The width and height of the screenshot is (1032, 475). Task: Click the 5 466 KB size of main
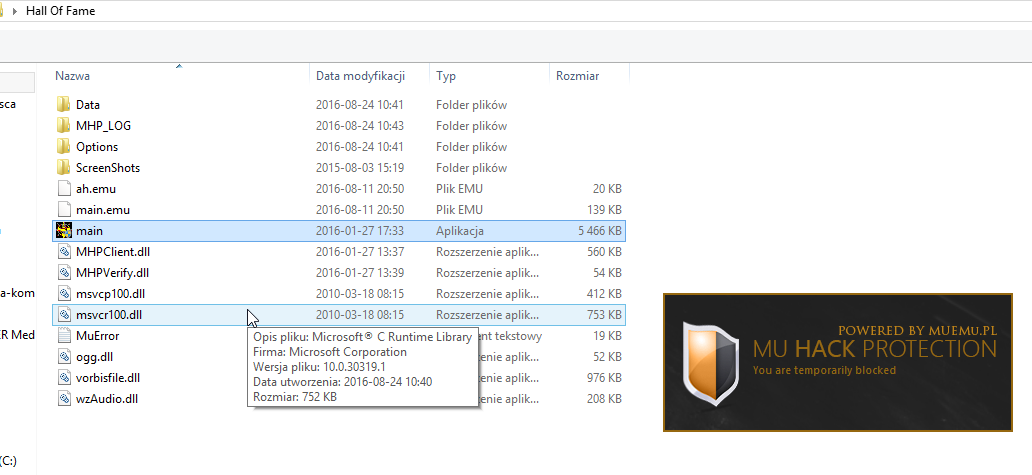(x=600, y=231)
